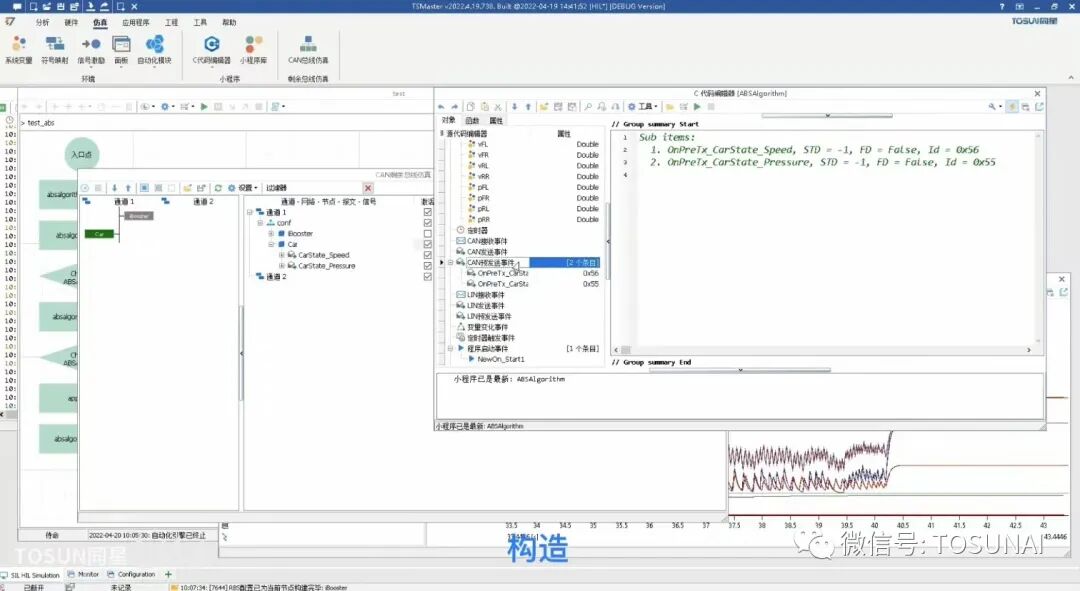This screenshot has width=1080, height=591.
Task: Open the 符号映射 ribbon icon
Action: 54,50
